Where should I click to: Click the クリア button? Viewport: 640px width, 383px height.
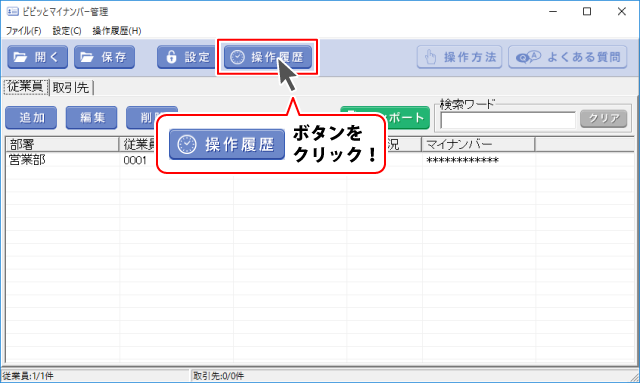click(604, 118)
